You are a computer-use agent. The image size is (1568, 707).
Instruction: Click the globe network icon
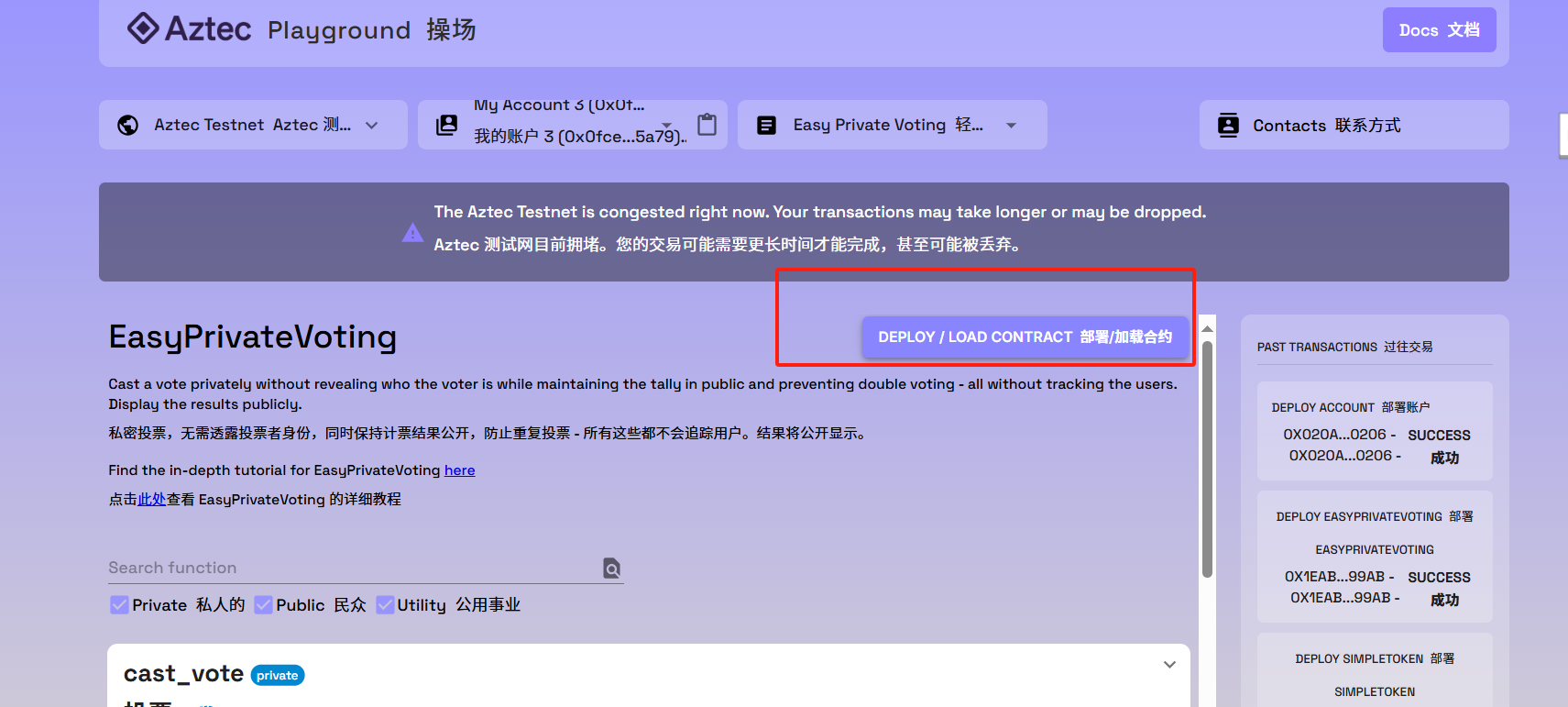[x=128, y=126]
